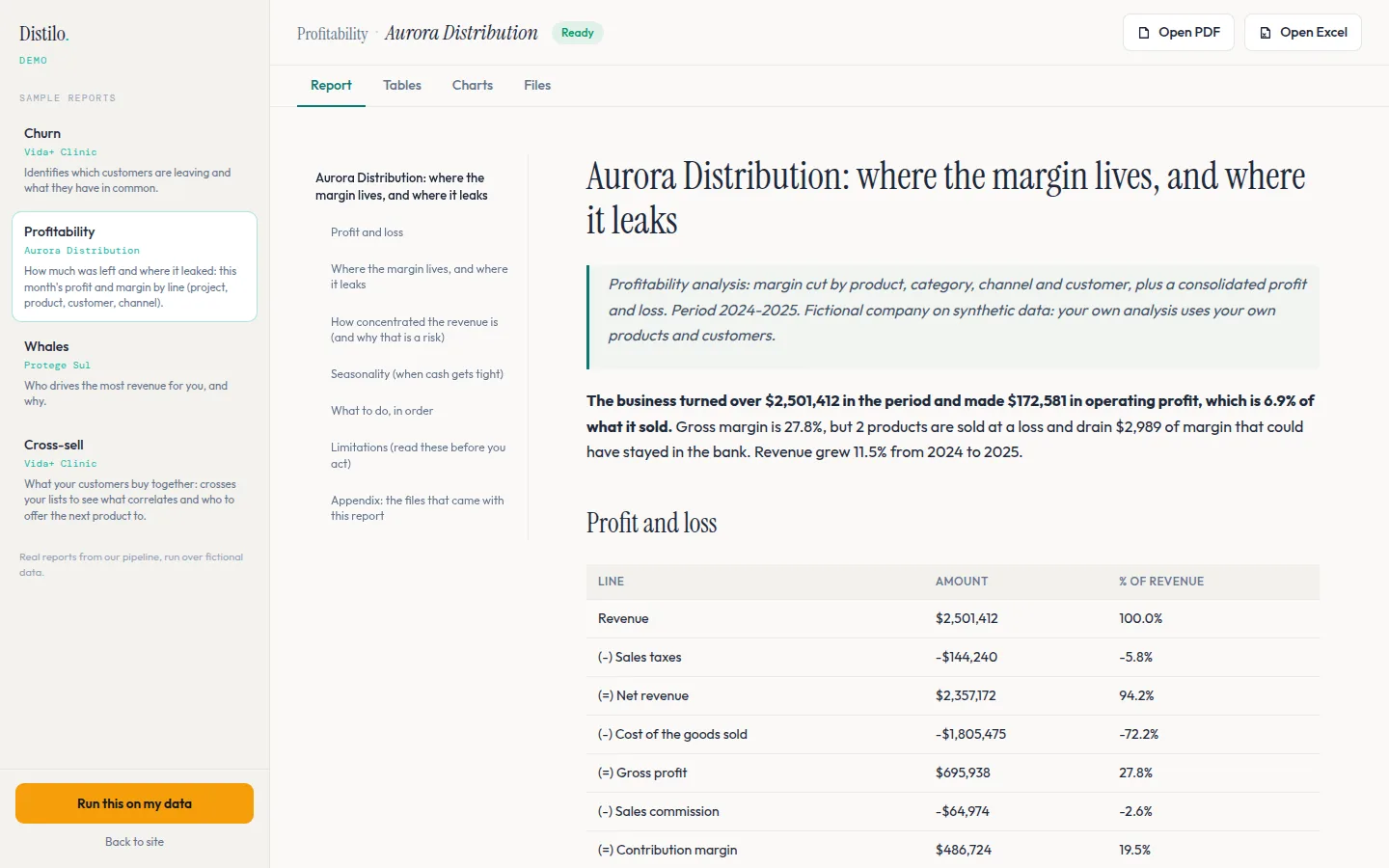
Task: Follow the Back to site link
Action: 134,842
